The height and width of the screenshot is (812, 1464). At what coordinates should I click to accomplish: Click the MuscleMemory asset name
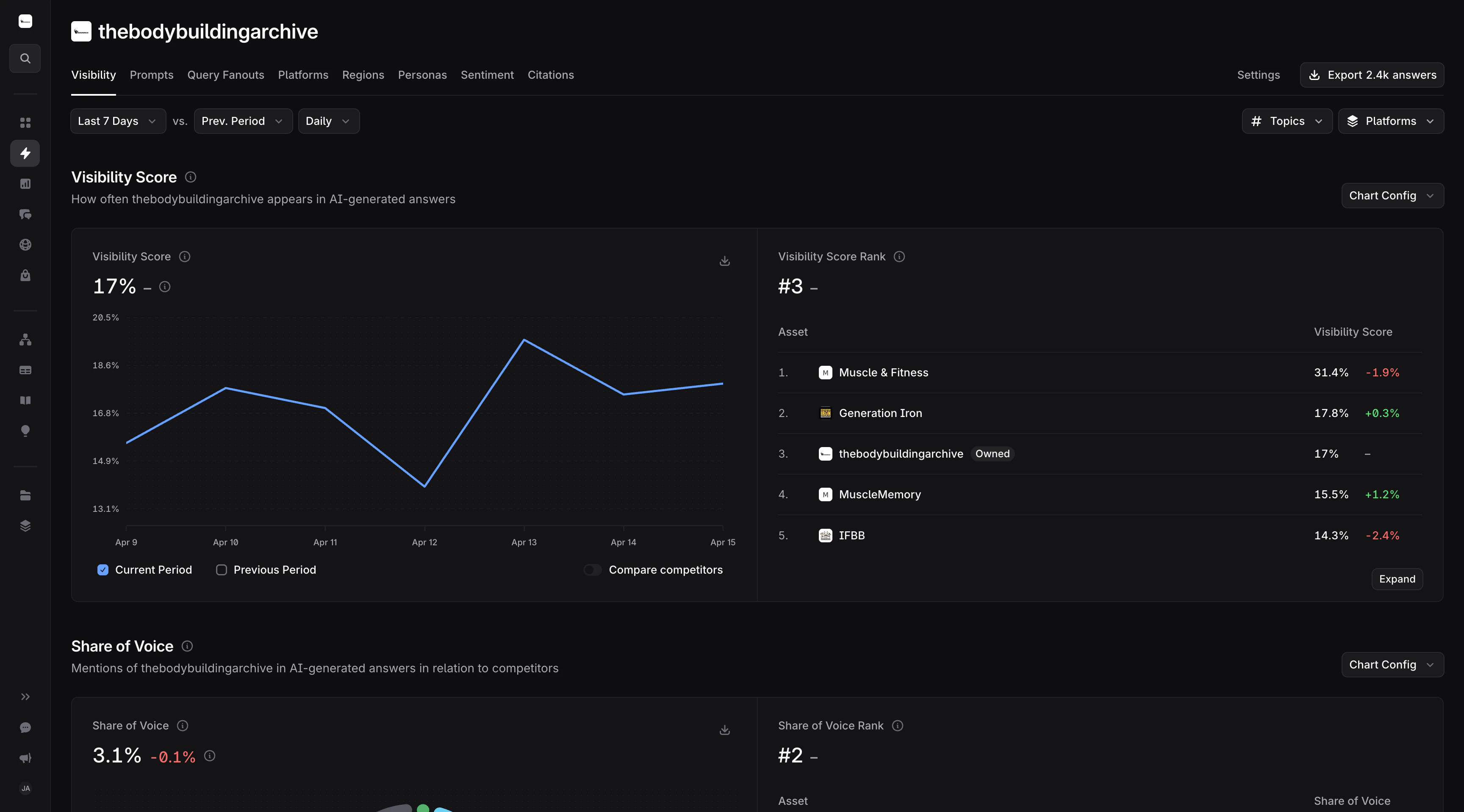[x=880, y=494]
